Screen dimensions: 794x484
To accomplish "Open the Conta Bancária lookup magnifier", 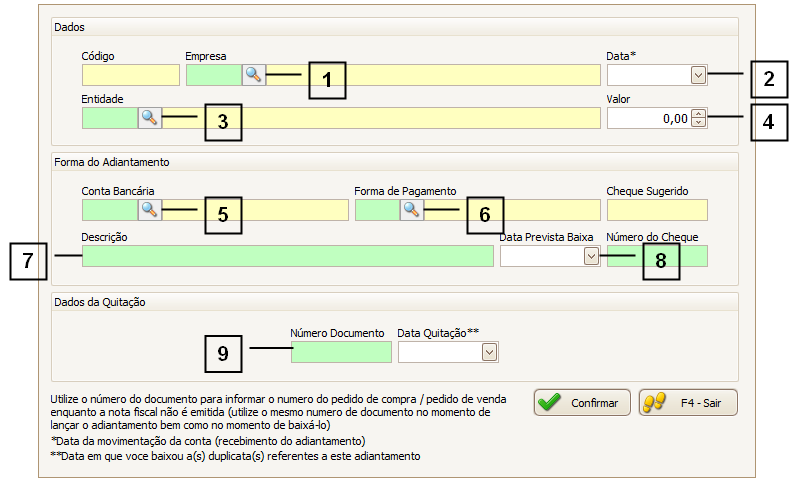I will coord(150,209).
